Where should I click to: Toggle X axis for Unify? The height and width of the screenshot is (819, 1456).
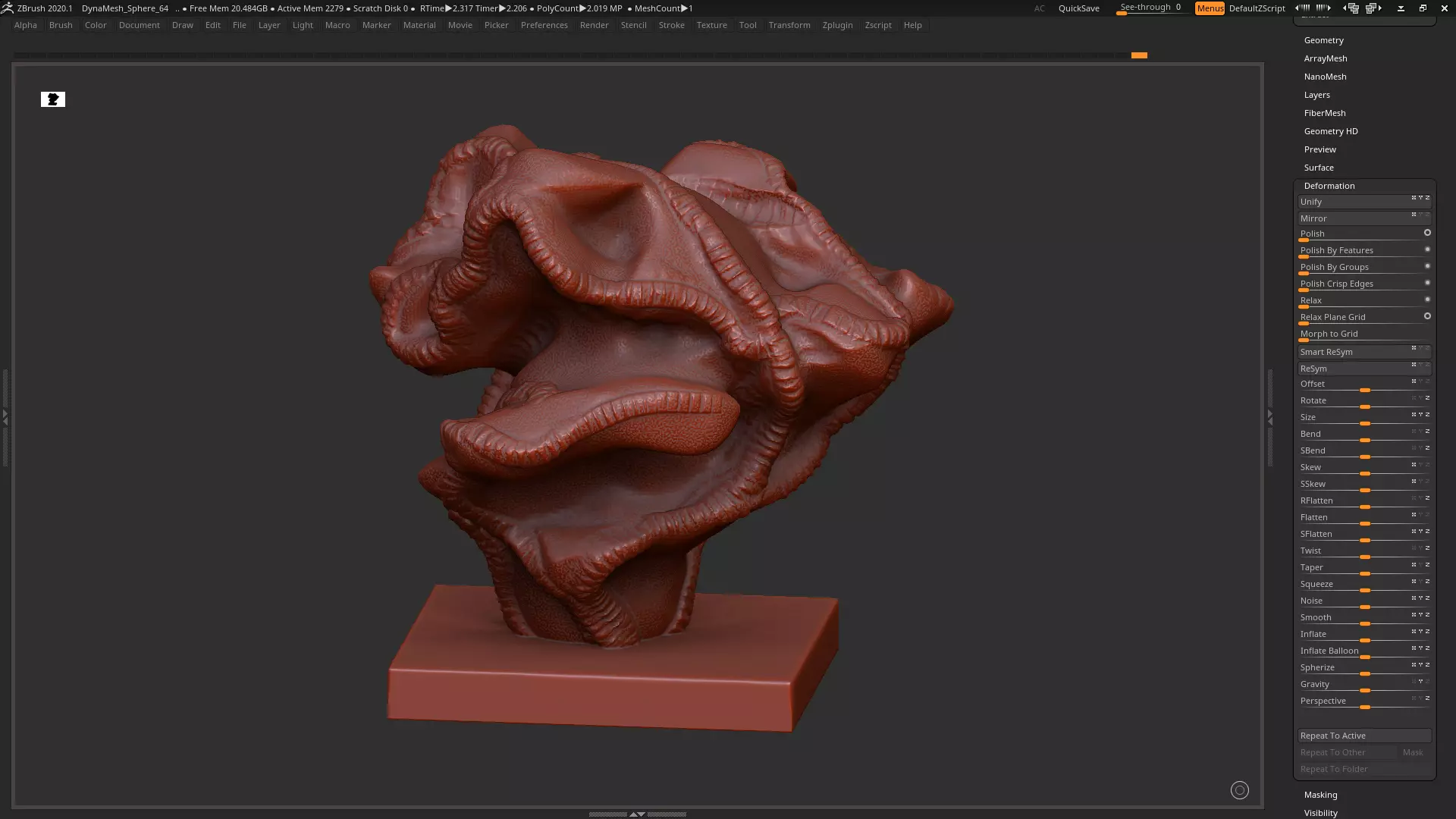(x=1414, y=198)
